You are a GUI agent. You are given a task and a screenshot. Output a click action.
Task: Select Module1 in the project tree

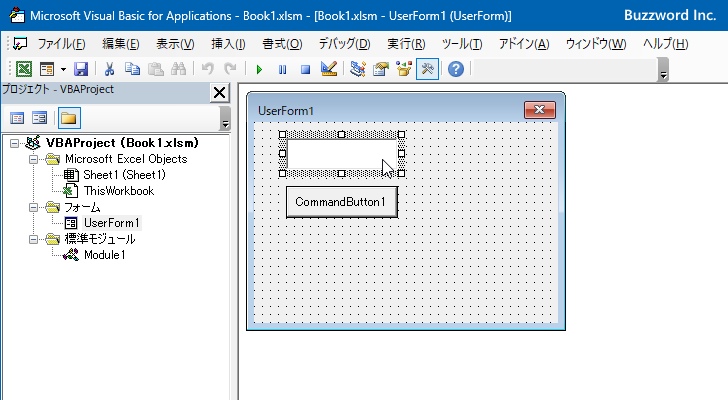[x=104, y=255]
